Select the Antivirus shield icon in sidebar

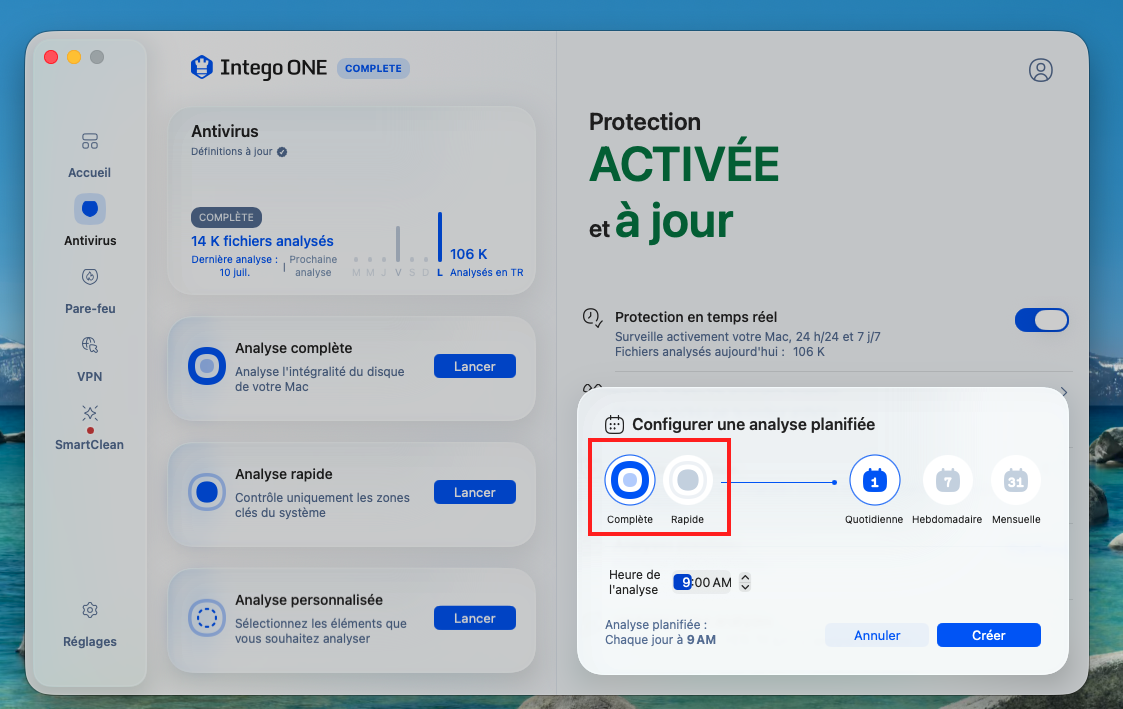point(90,209)
